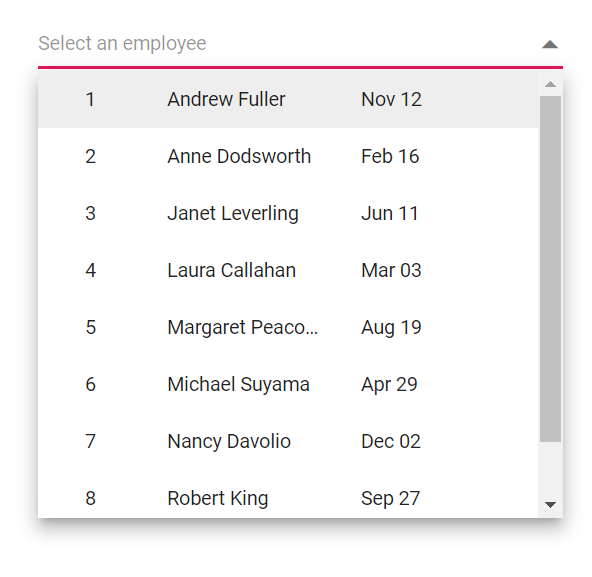
Task: Select Andrew Fuller from the list
Action: coord(226,99)
